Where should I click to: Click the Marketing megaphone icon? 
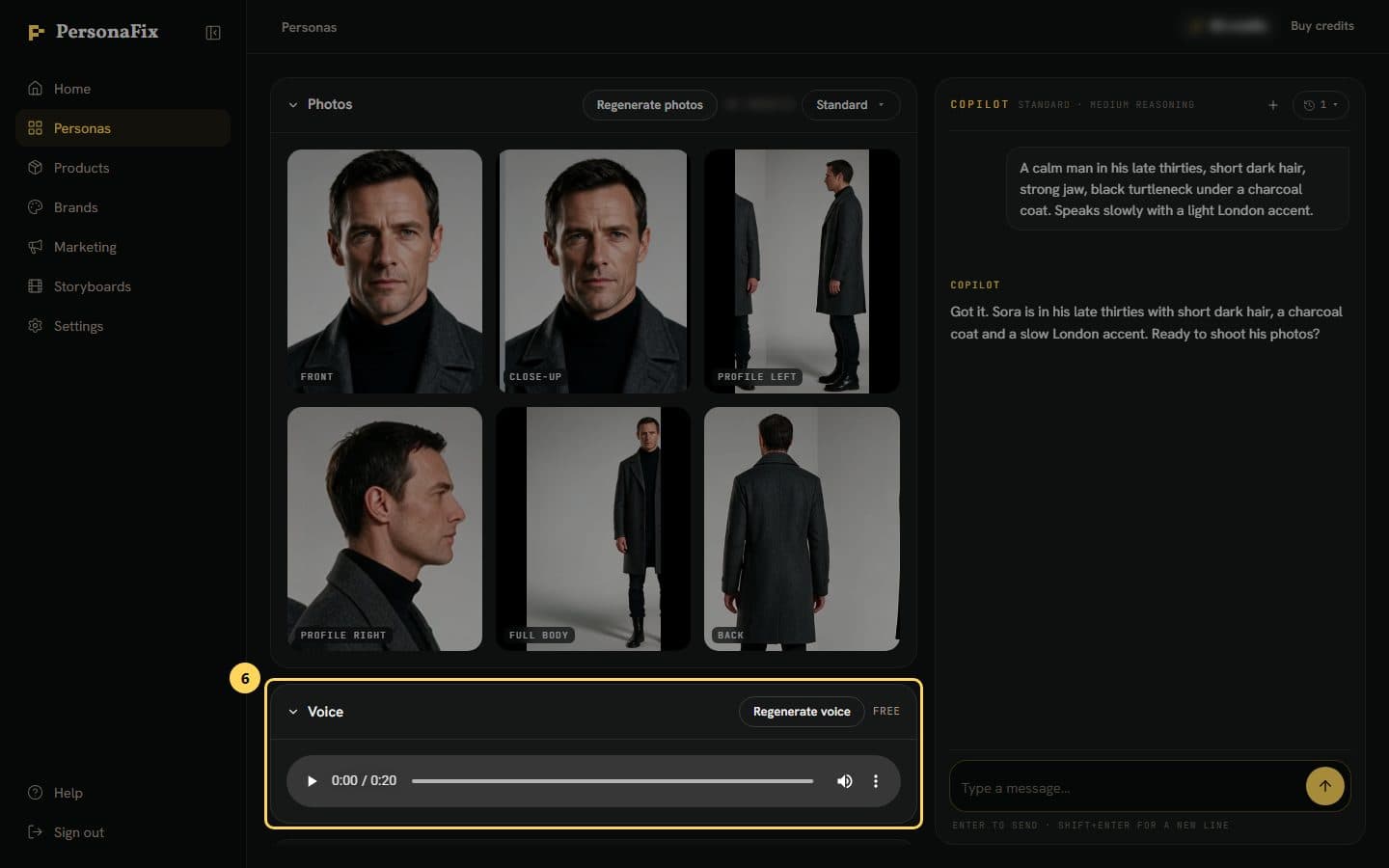tap(36, 247)
